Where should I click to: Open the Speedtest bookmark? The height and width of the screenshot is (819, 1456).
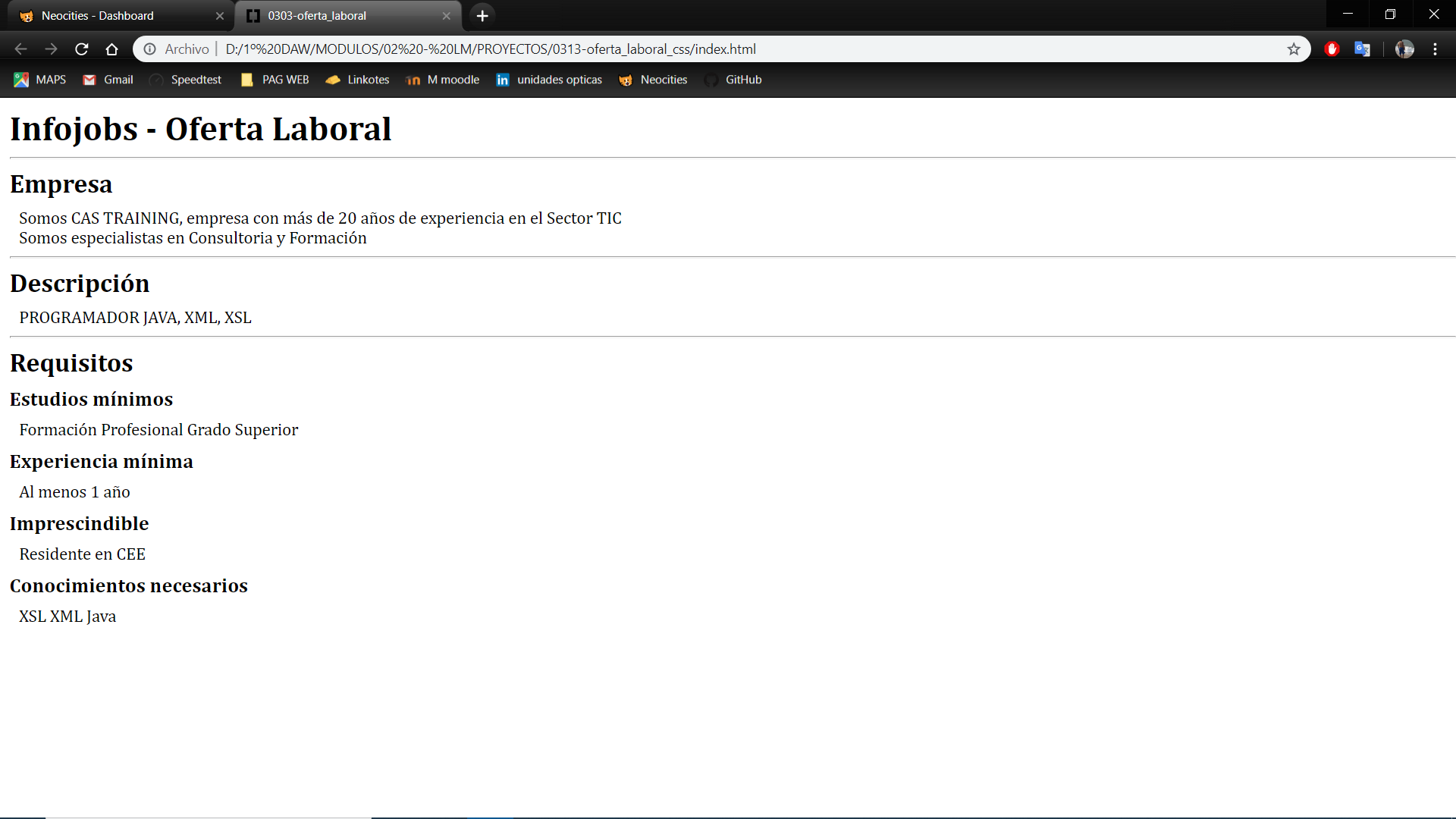tap(185, 80)
